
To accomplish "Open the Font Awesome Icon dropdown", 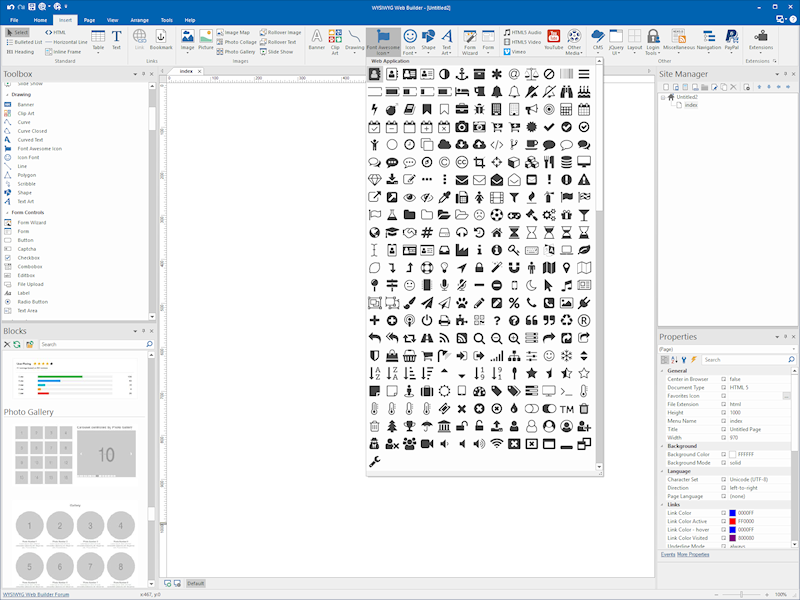I will pos(383,52).
